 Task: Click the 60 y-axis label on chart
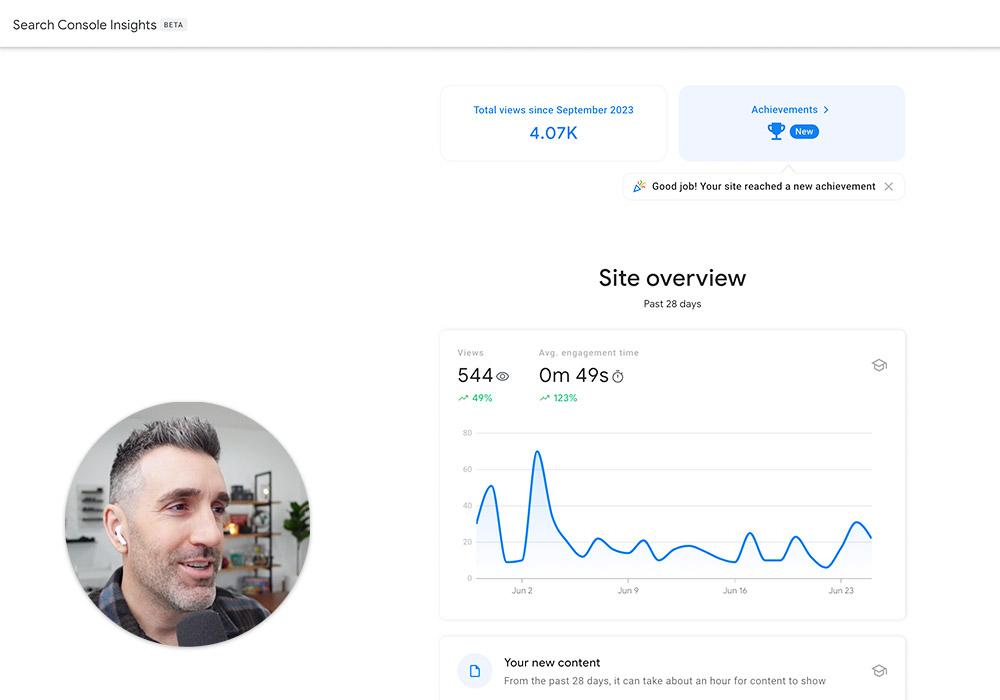coord(467,469)
